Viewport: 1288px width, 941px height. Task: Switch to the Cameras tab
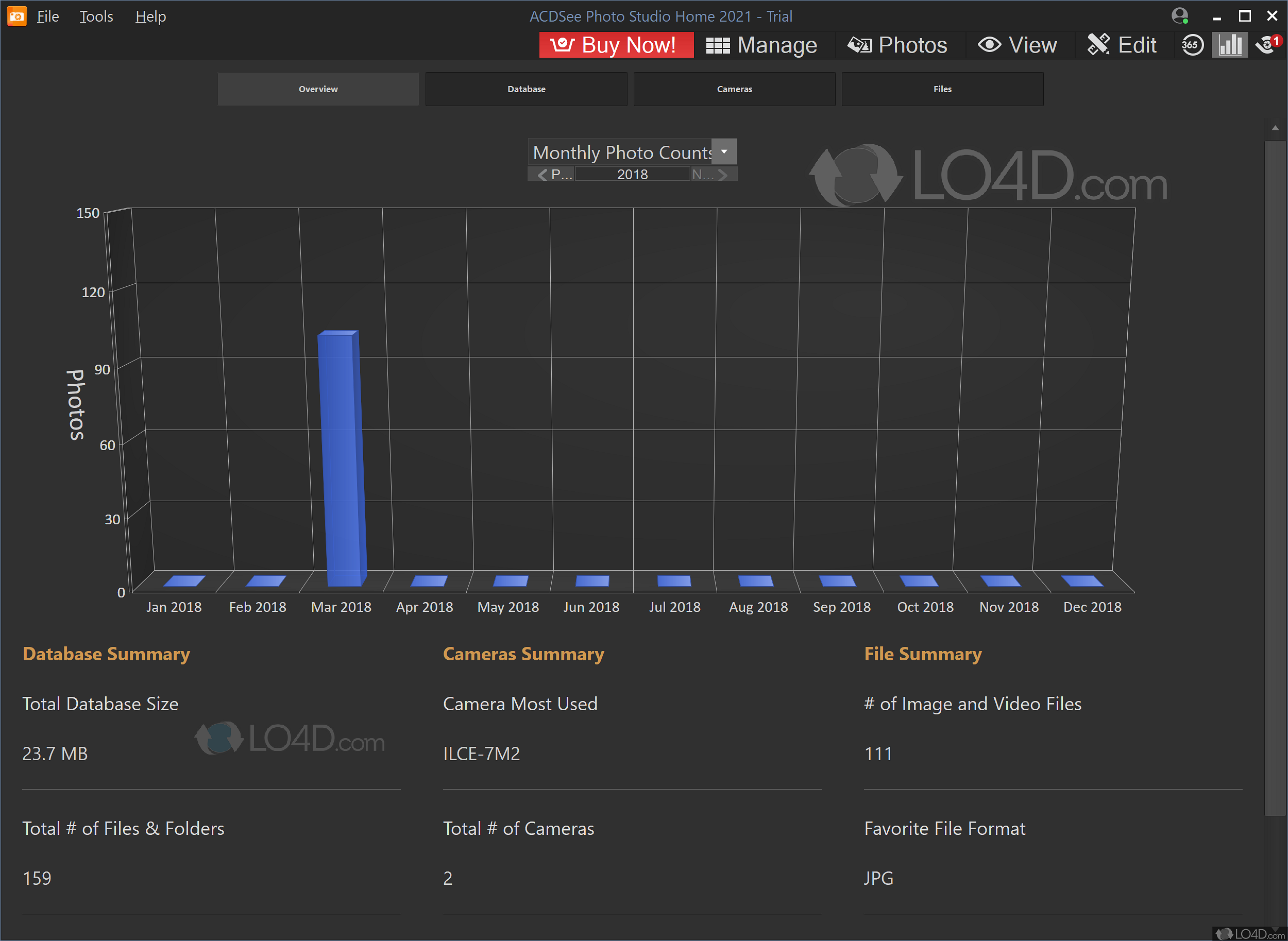pyautogui.click(x=734, y=89)
